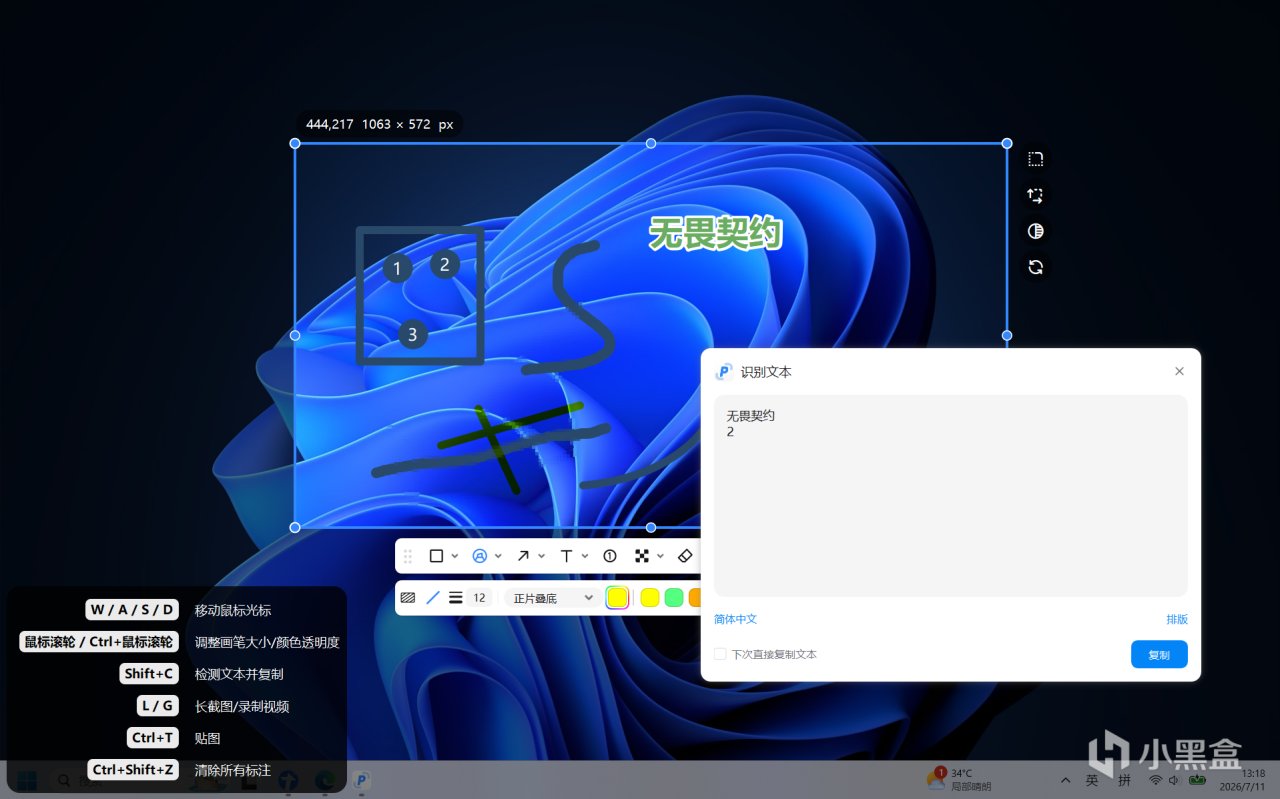Click the 调整画笔大小/颜色透明度 hint text
The height and width of the screenshot is (799, 1280).
(267, 642)
